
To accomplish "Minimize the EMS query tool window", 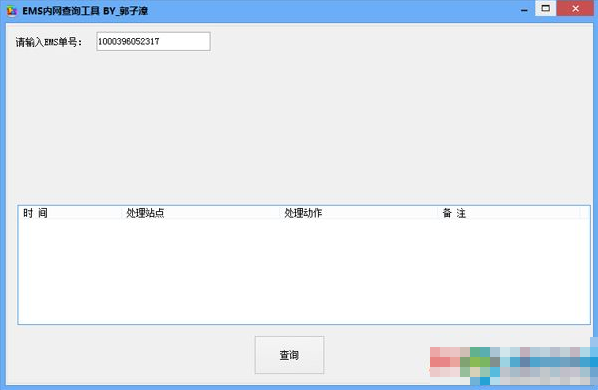I will (524, 10).
